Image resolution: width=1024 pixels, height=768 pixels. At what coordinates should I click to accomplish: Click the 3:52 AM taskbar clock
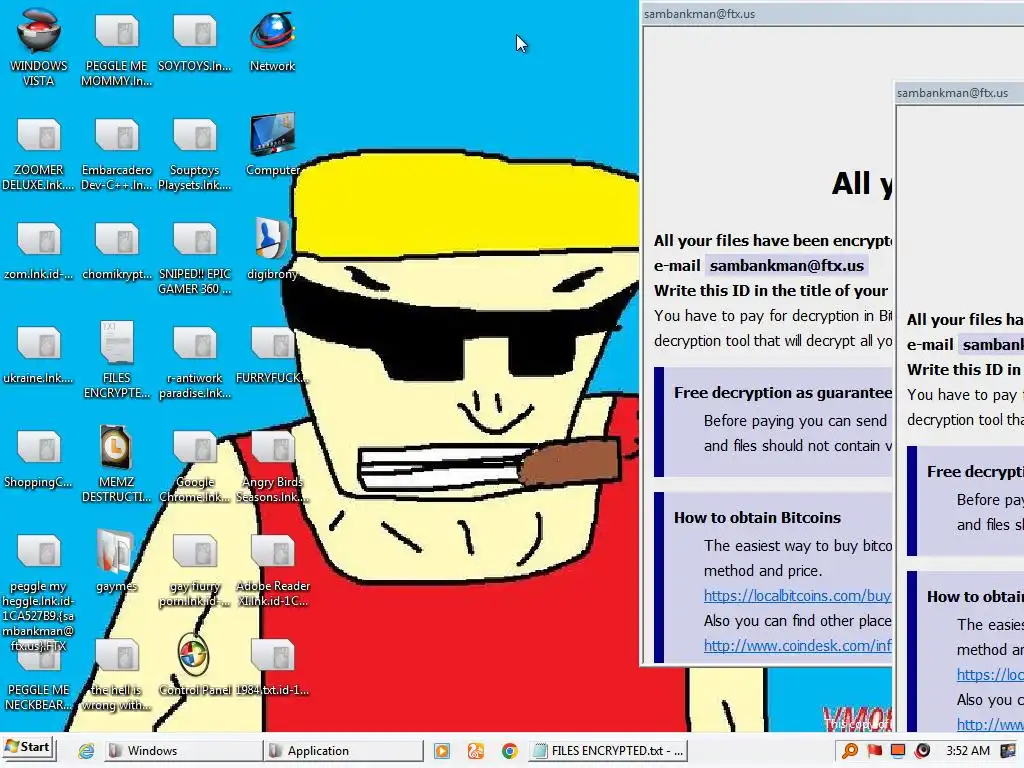[x=968, y=751]
